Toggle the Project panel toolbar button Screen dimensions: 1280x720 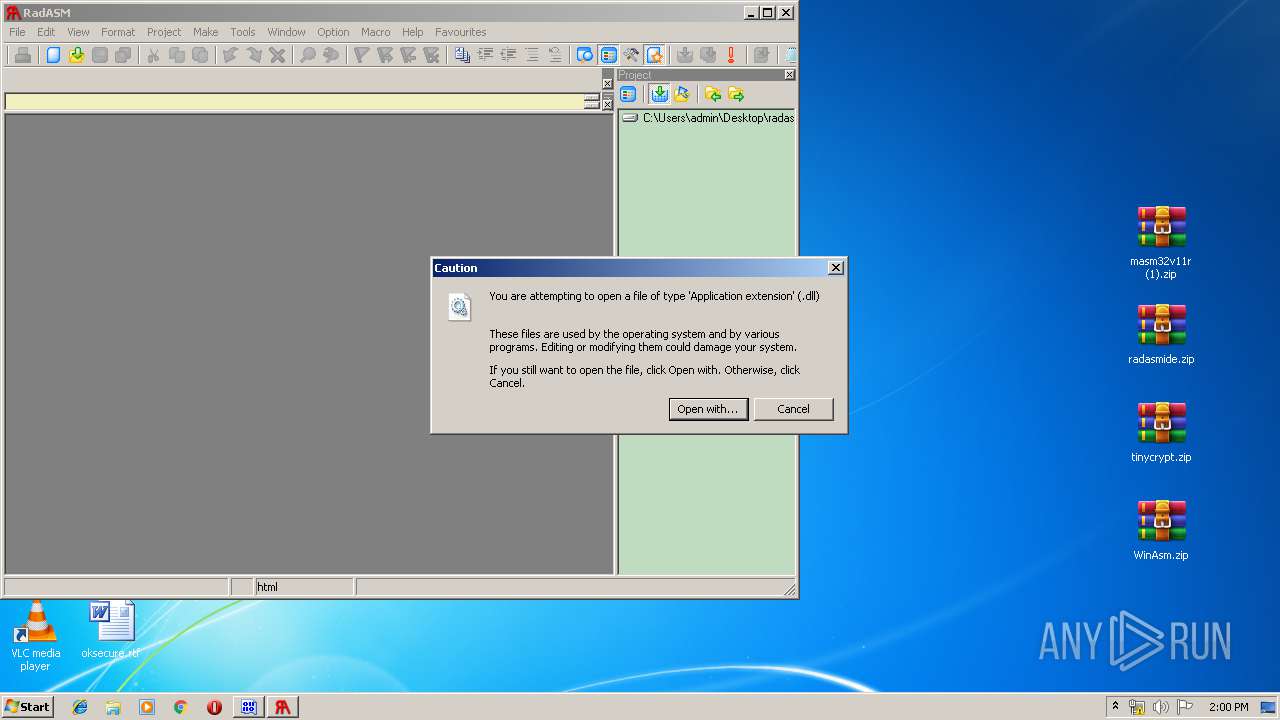(608, 55)
